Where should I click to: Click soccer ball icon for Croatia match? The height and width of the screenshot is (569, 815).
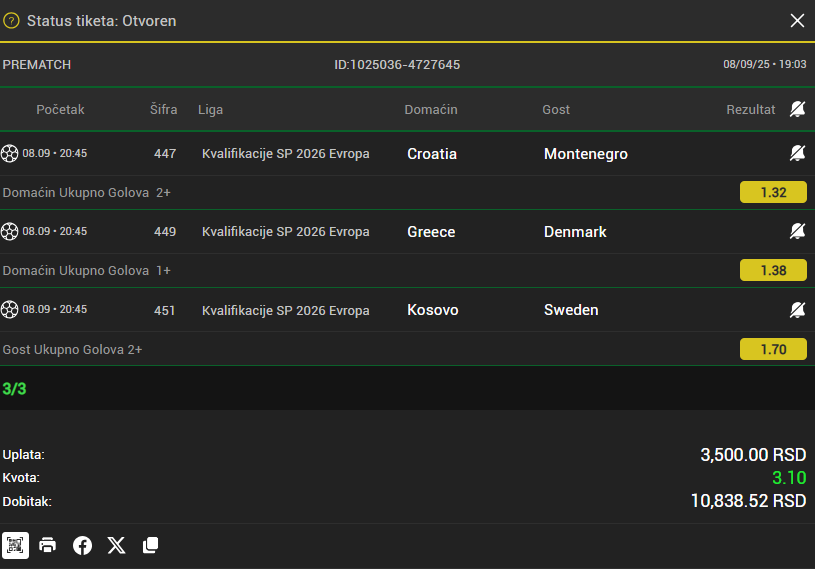pyautogui.click(x=9, y=153)
